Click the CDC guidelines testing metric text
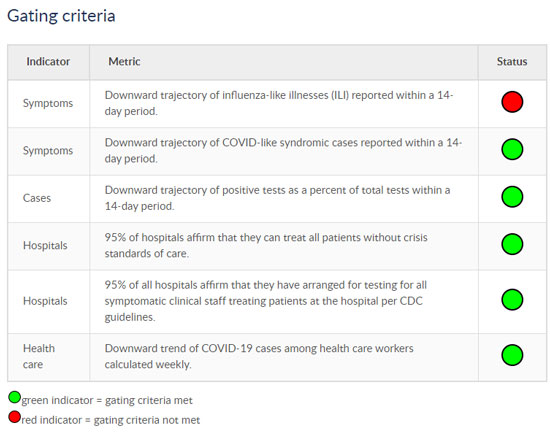 266,301
